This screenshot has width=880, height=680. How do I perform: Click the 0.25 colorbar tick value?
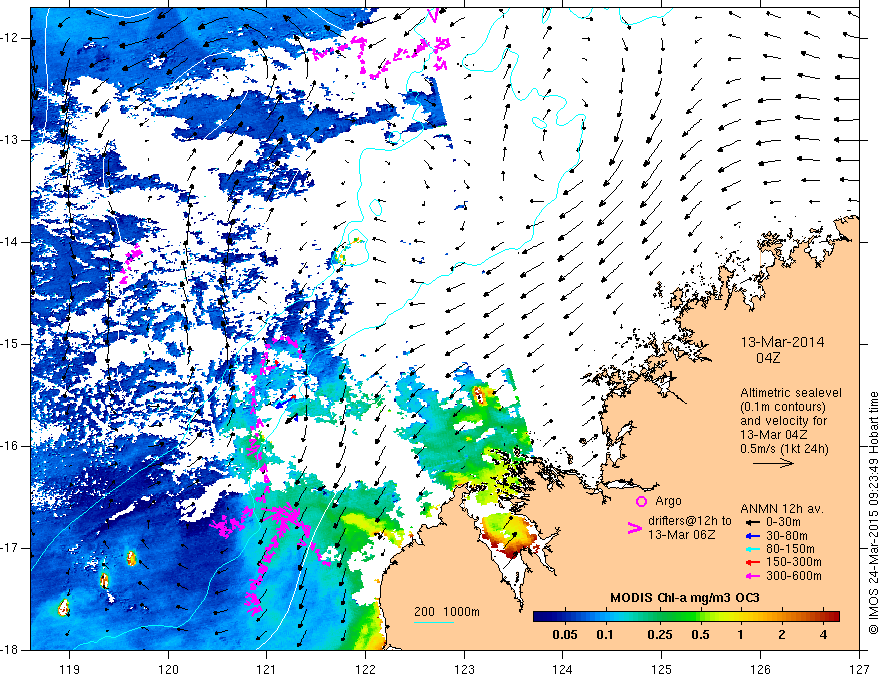pyautogui.click(x=659, y=635)
